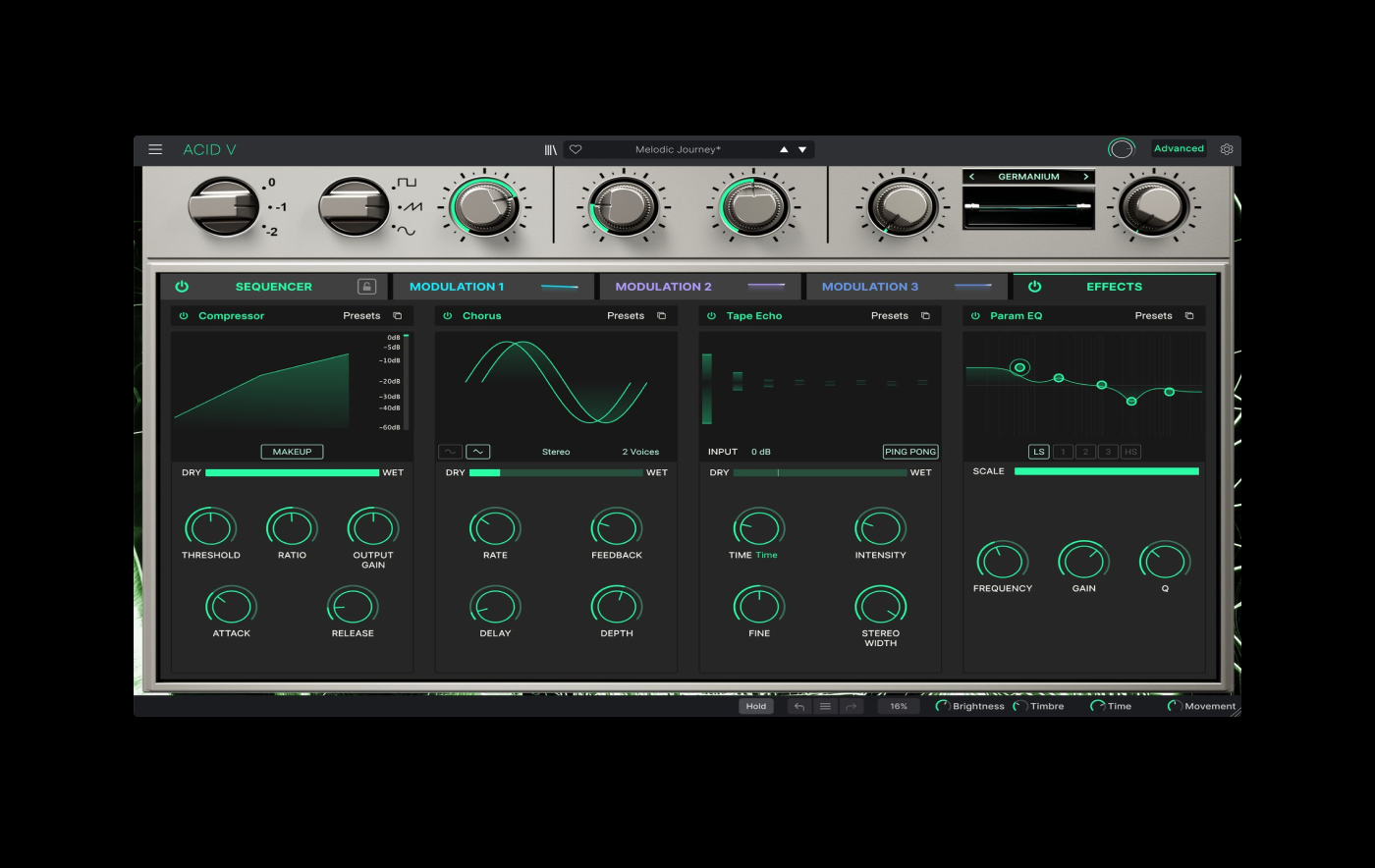Open Compressor Presets menu

tap(361, 316)
